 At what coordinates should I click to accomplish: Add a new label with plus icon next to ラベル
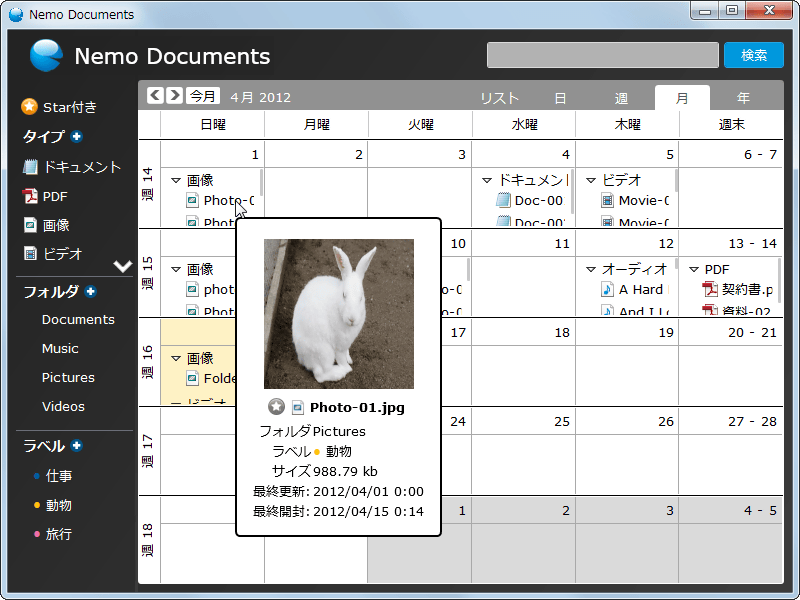coord(77,445)
